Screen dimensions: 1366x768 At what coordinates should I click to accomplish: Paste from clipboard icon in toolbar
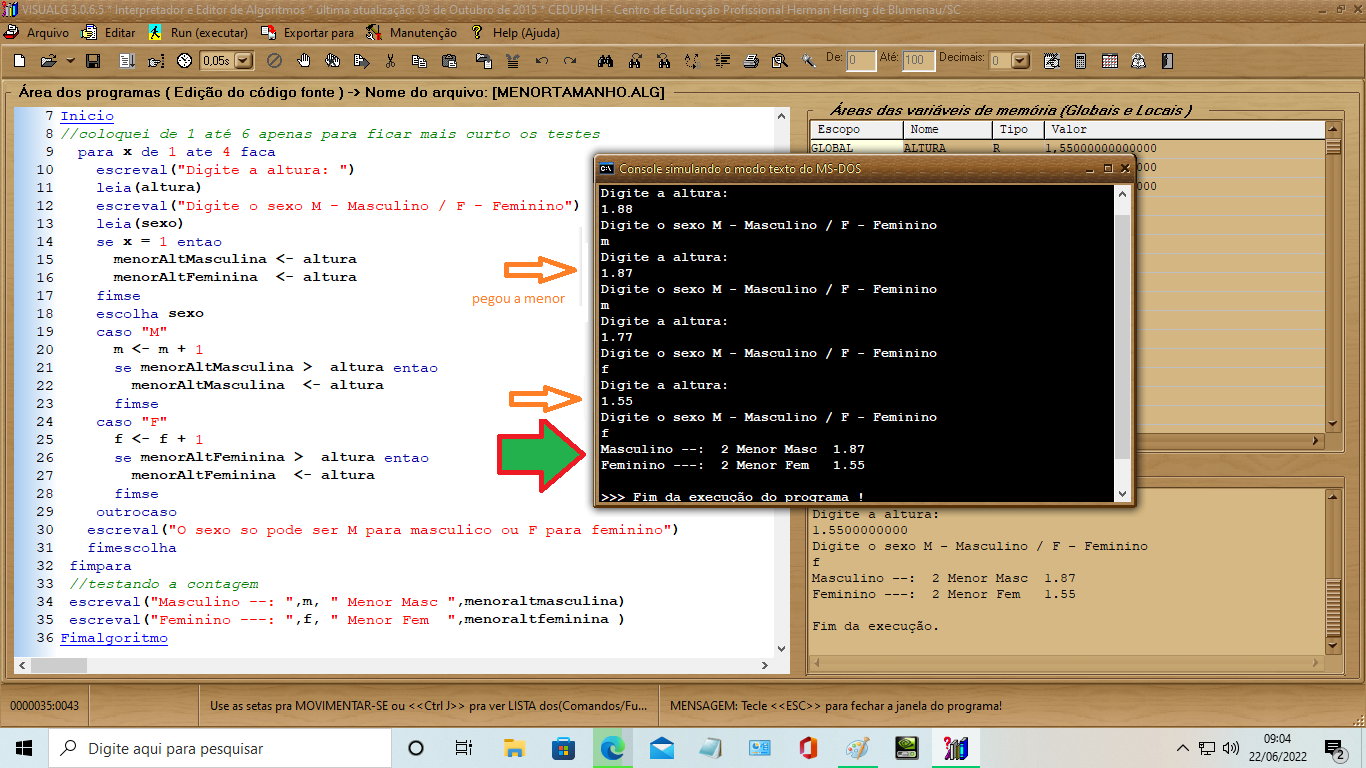449,61
